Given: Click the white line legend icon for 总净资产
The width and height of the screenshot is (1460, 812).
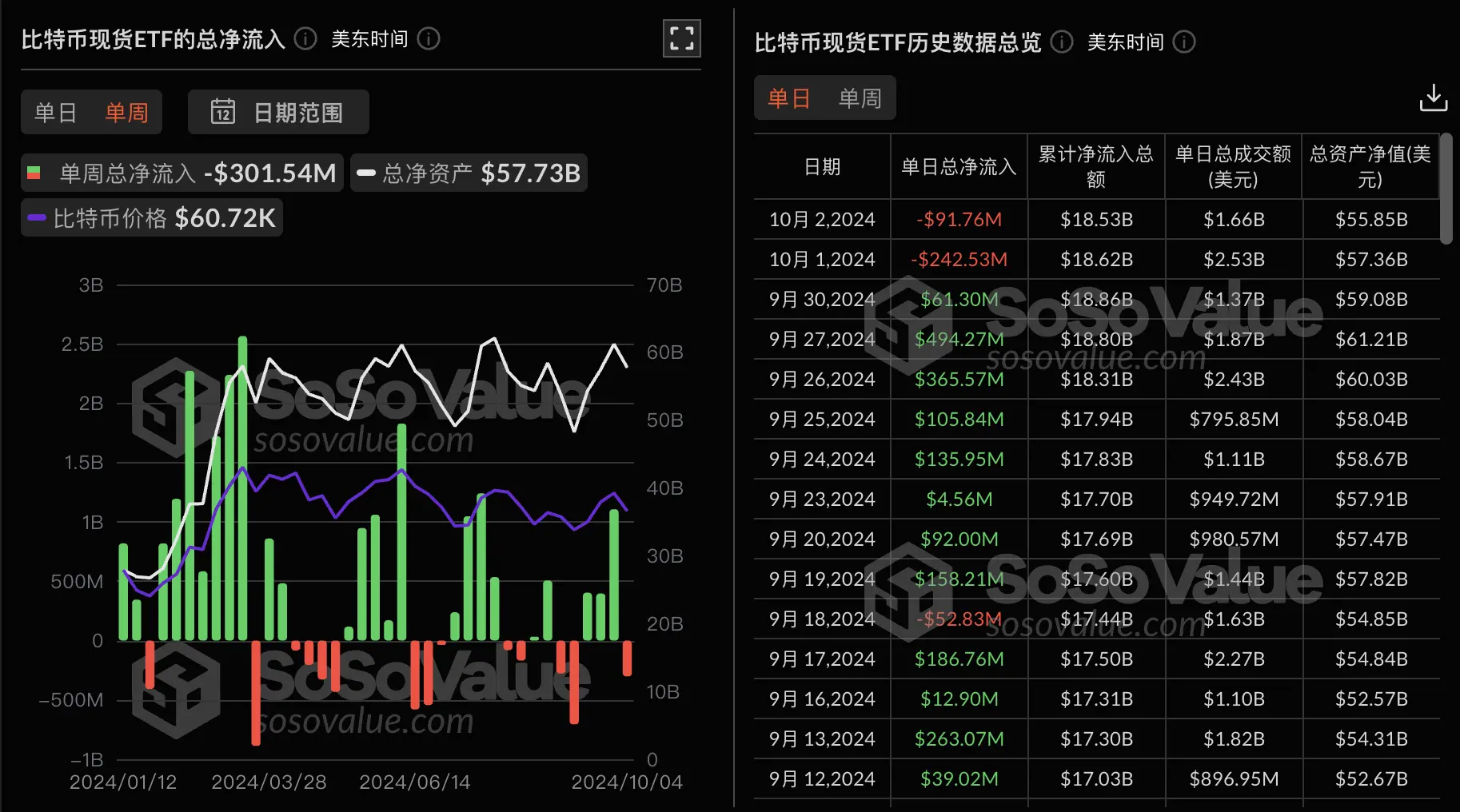Looking at the screenshot, I should coord(368,172).
